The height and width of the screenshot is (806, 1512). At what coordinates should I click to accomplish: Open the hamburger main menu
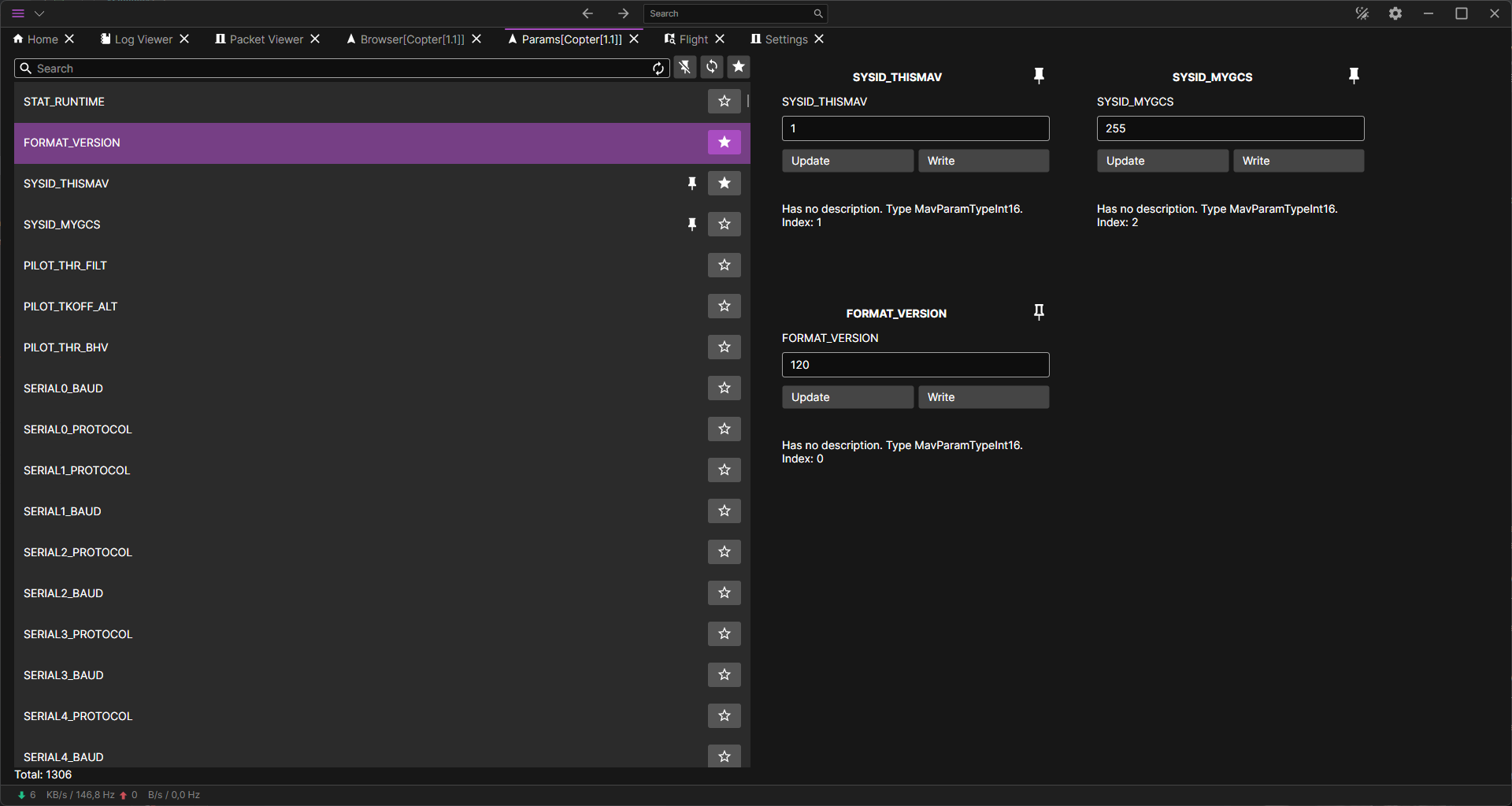coord(18,13)
